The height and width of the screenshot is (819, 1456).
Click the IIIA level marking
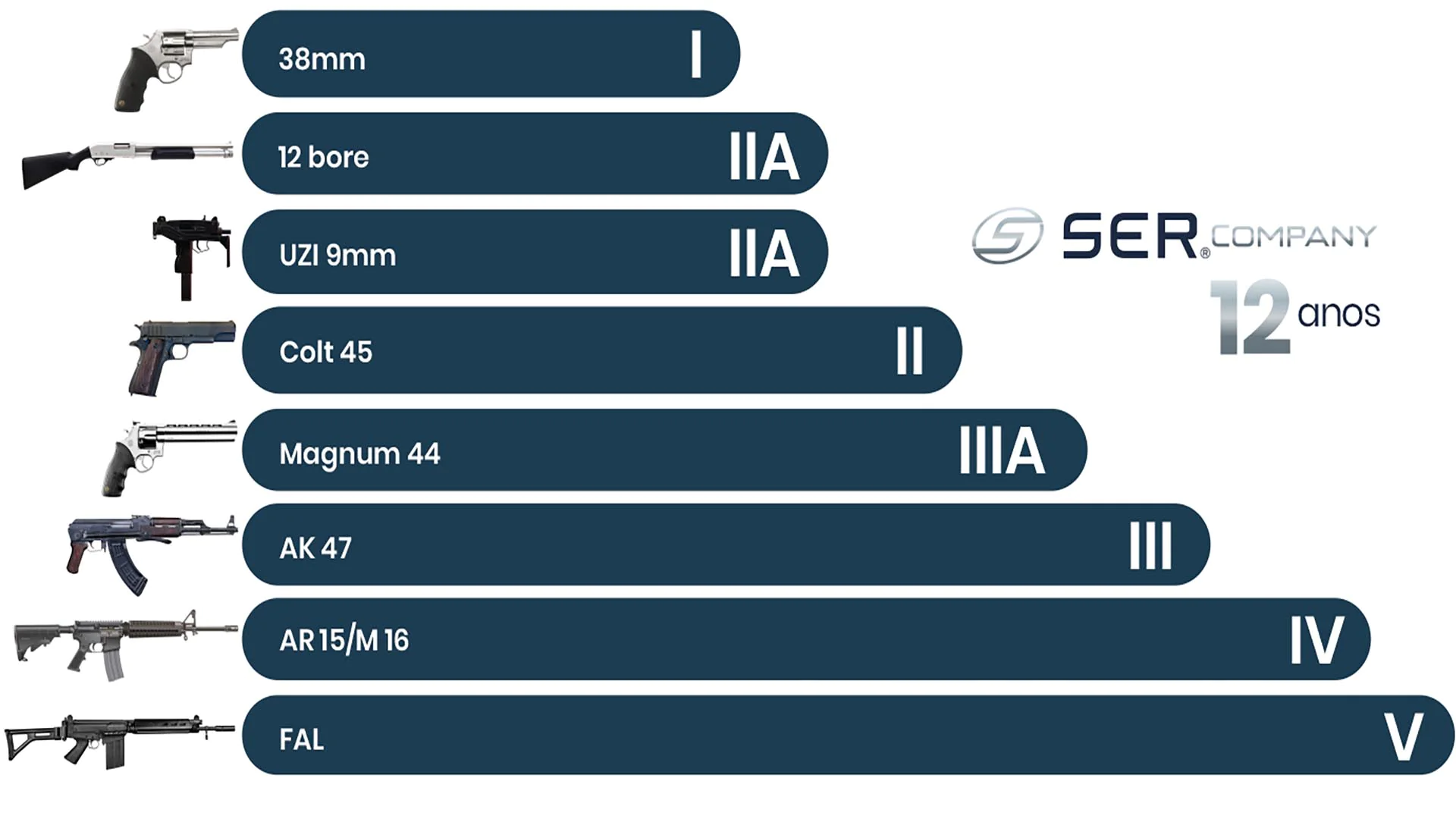click(x=1001, y=450)
